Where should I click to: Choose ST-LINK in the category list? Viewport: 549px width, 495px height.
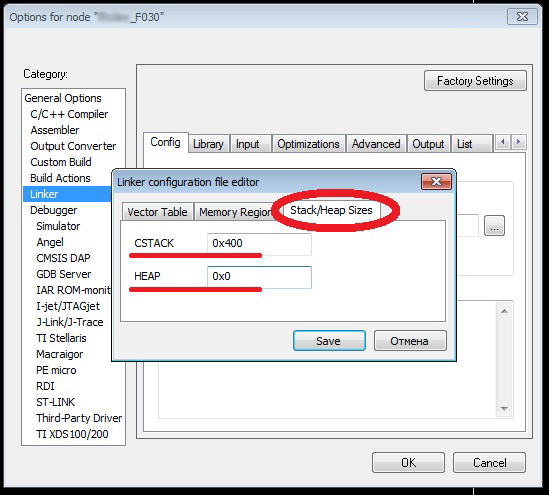pos(55,402)
